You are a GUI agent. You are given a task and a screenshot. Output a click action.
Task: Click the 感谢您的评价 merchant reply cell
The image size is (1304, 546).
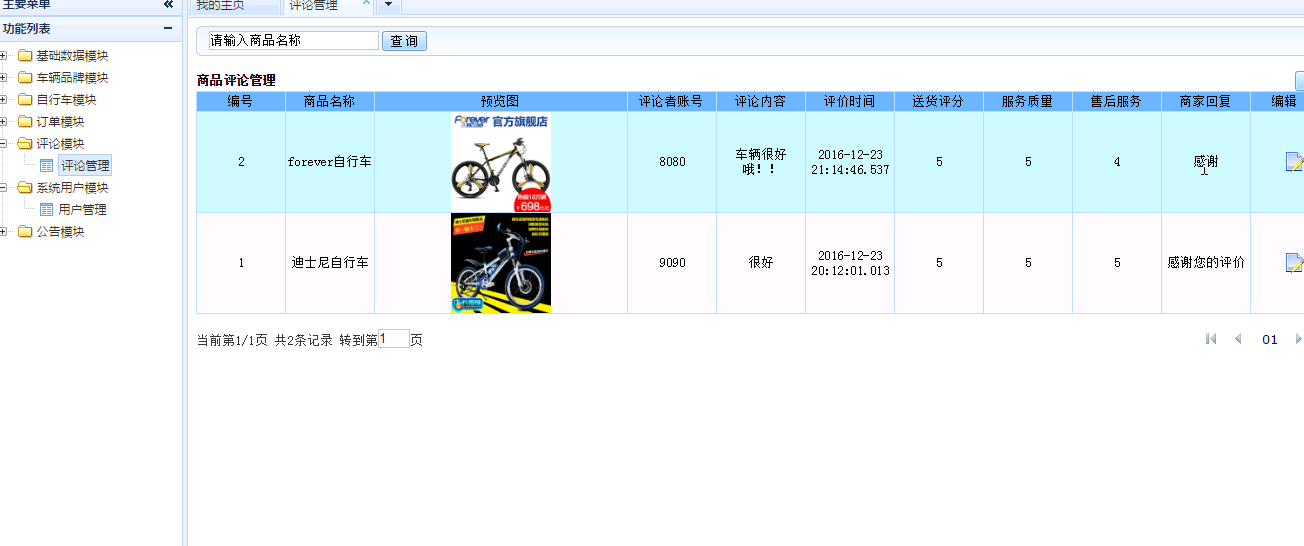[1206, 263]
